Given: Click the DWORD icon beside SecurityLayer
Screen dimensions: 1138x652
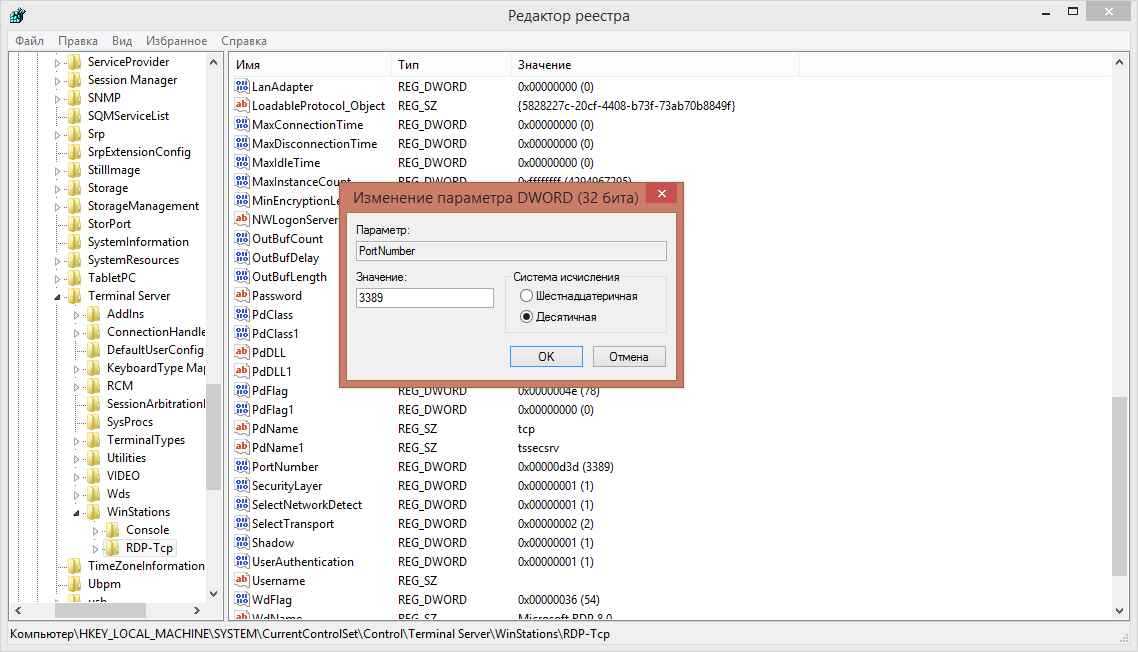Looking at the screenshot, I should 242,486.
